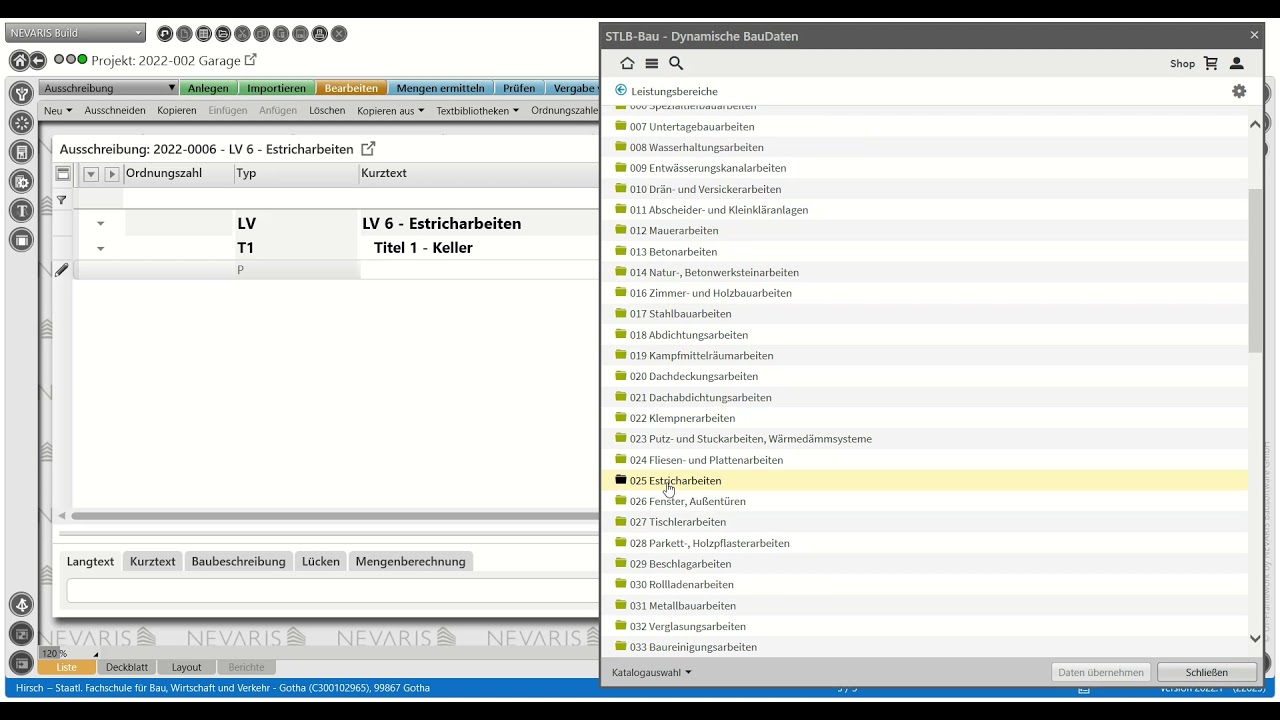1280x720 pixels.
Task: Click the NEVARIS back arrow button
Action: click(x=38, y=61)
